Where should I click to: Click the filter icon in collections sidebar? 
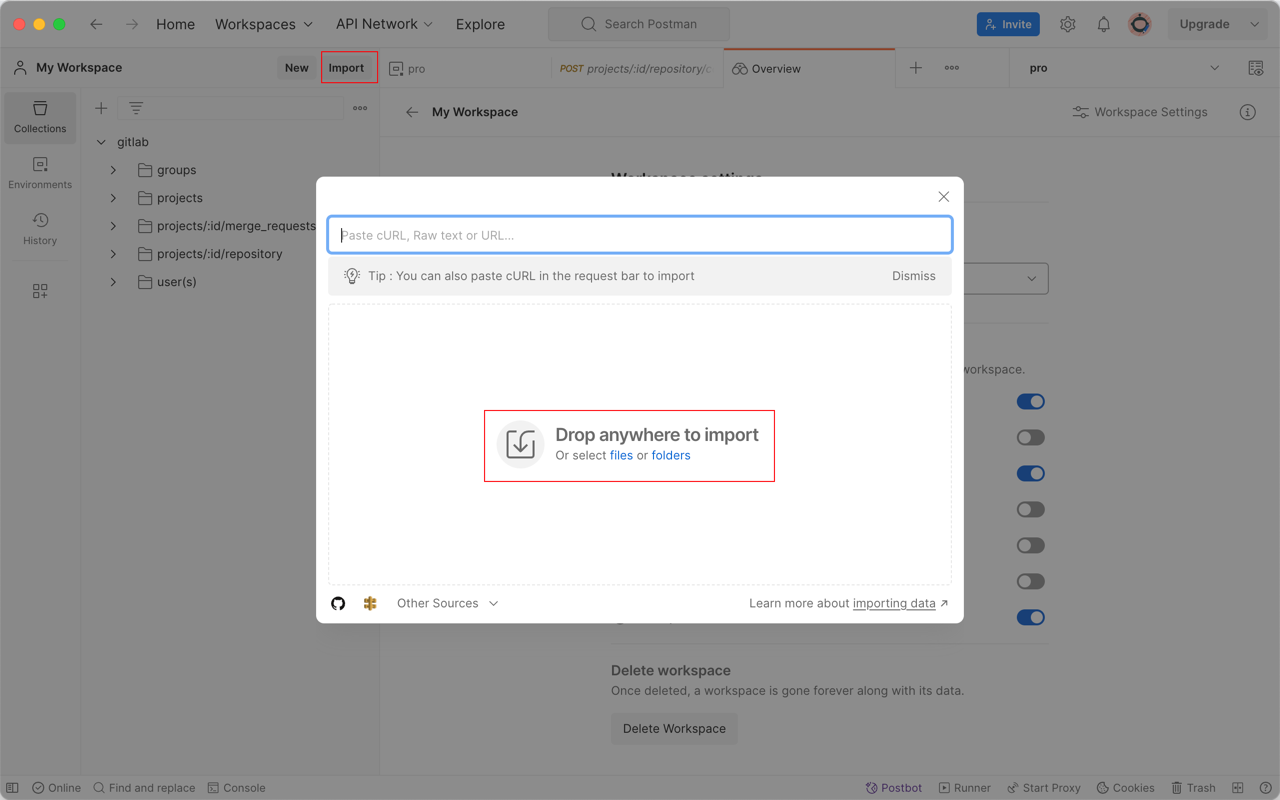tap(136, 108)
